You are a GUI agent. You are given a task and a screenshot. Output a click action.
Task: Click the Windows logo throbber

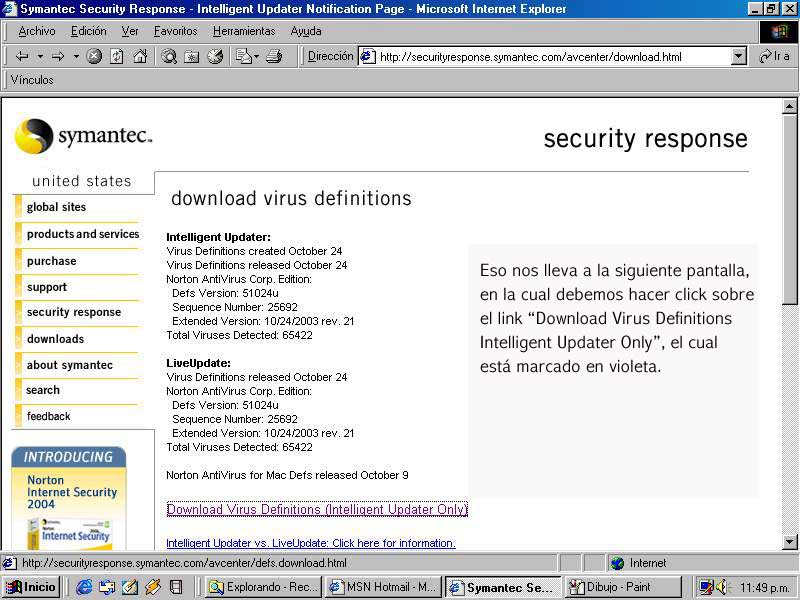779,33
